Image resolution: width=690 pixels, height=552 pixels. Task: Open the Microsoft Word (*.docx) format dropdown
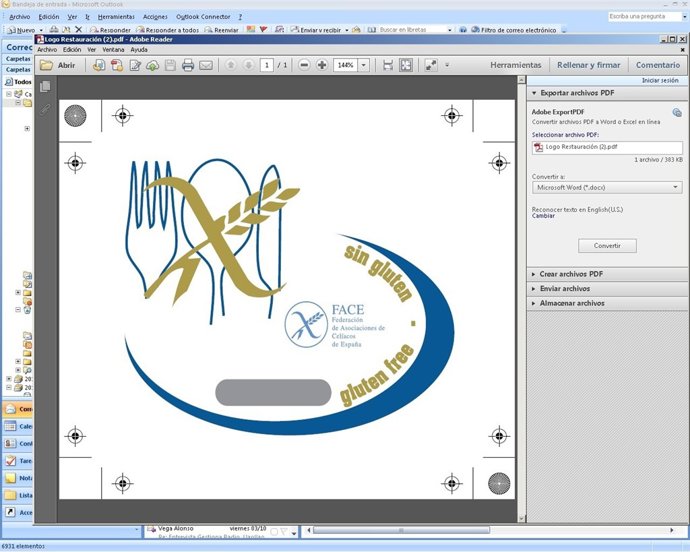pyautogui.click(x=607, y=187)
